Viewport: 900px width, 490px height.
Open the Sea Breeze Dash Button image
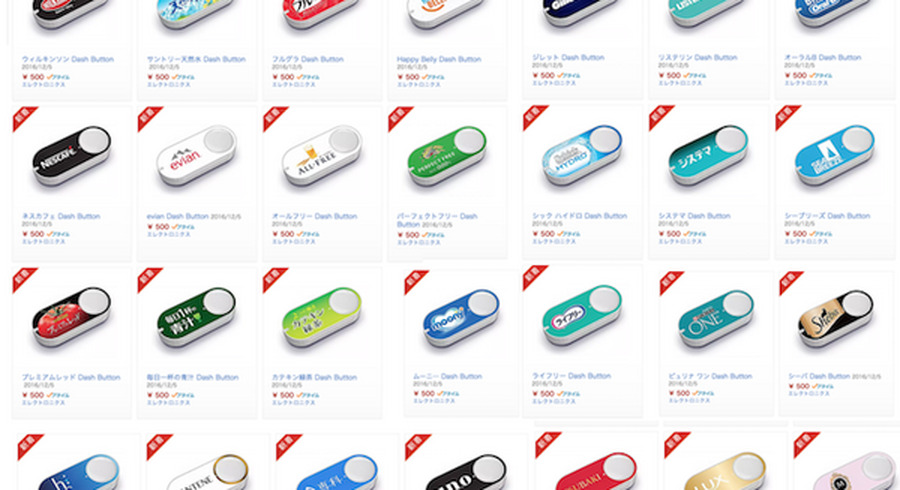pyautogui.click(x=835, y=155)
